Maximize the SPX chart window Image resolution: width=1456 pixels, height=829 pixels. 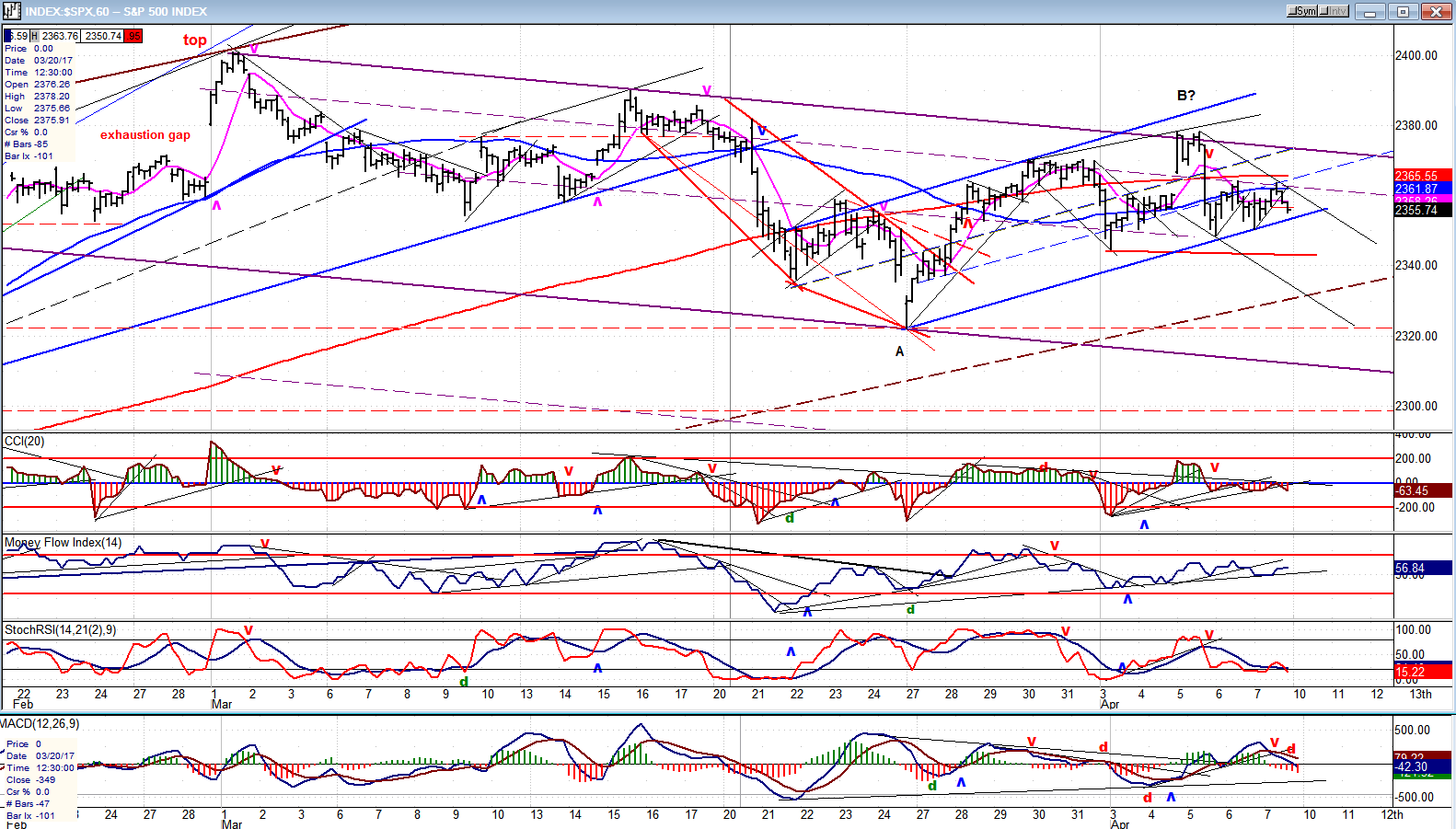tap(1403, 12)
